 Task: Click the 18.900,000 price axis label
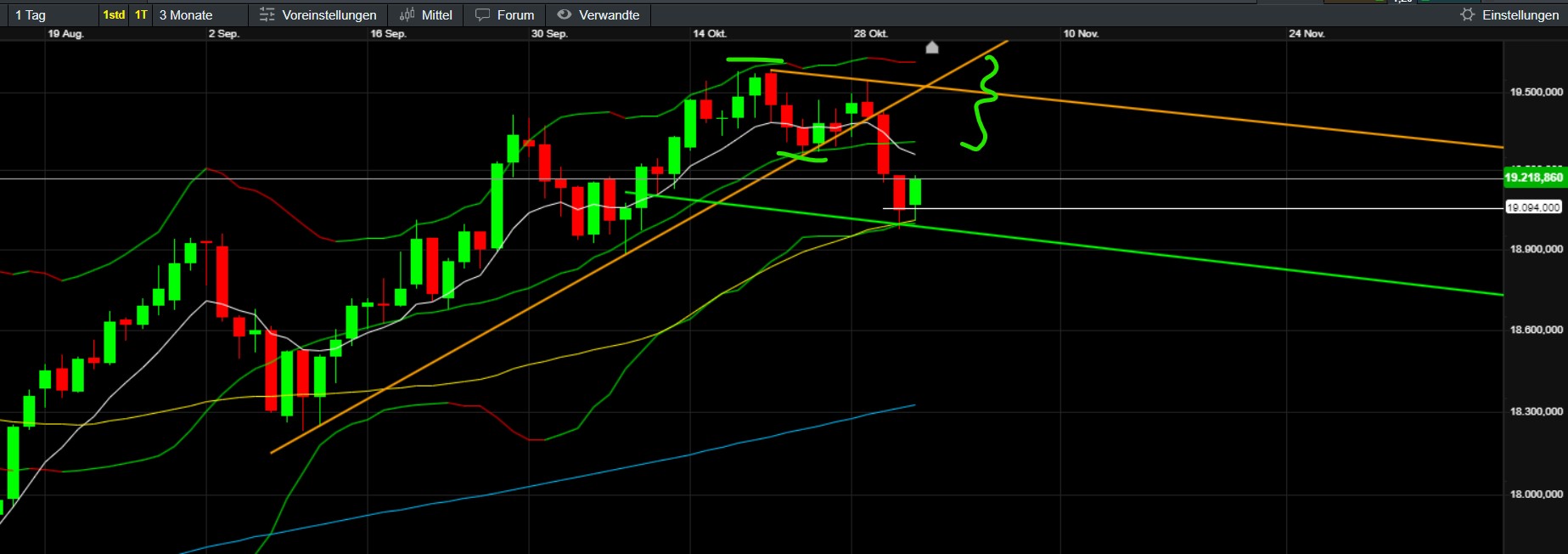coord(1536,249)
